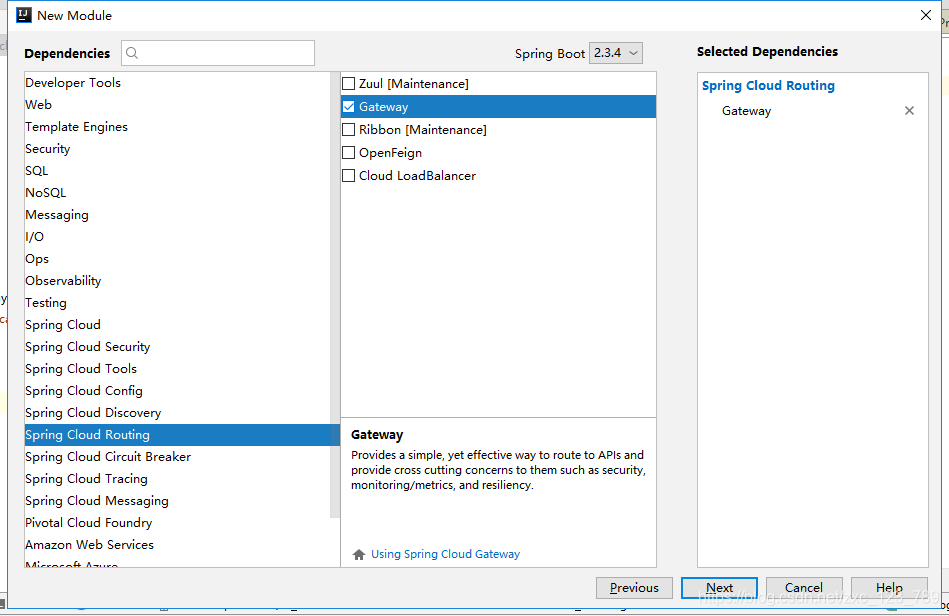Select Spring Cloud Discovery category

point(178,413)
